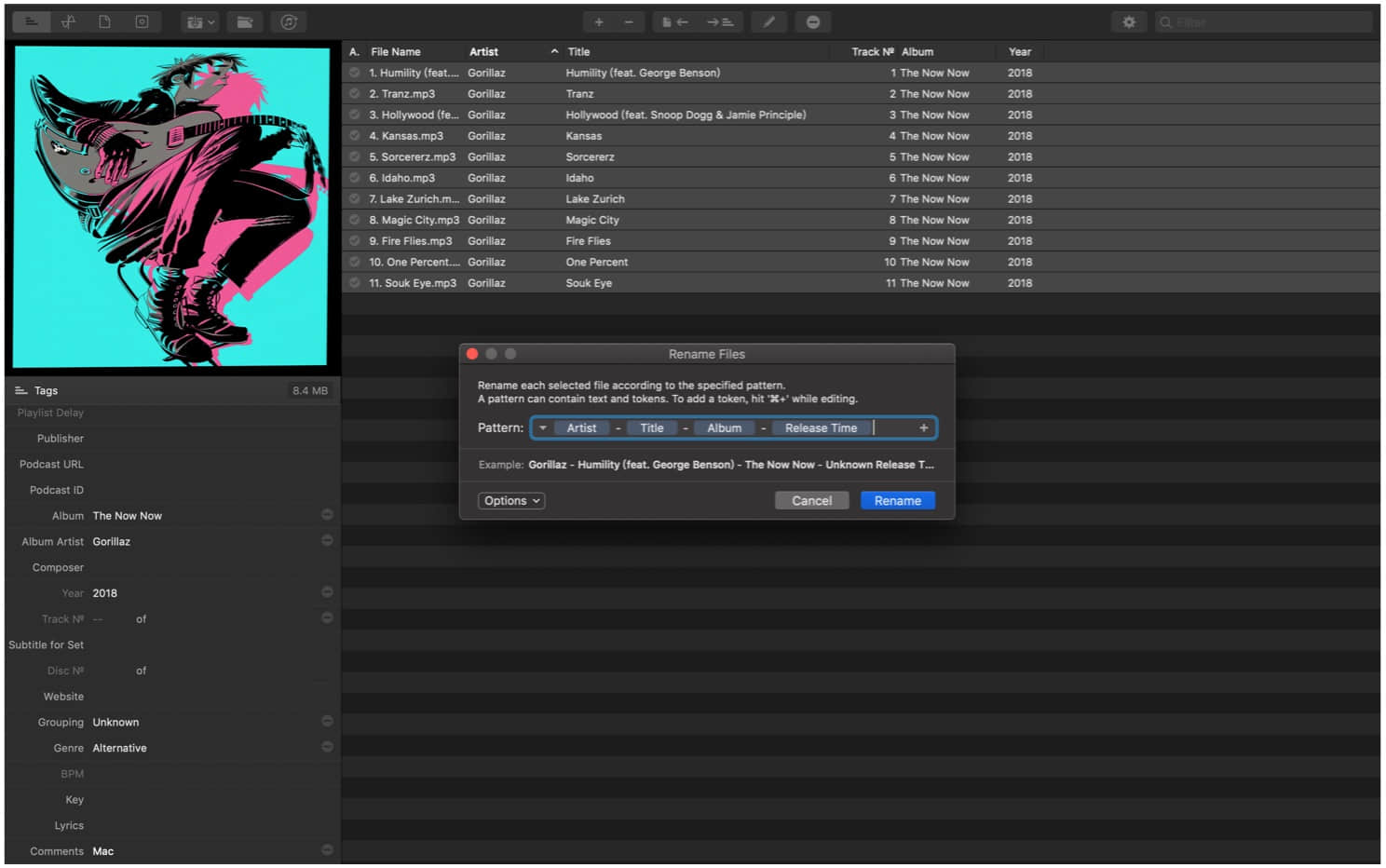Open the artwork tab with square disc icon
The image size is (1386, 868).
(142, 22)
